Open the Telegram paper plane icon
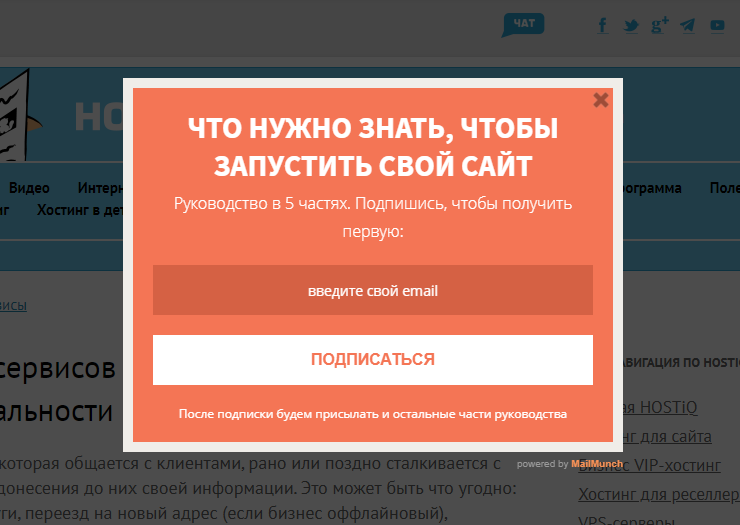This screenshot has height=525, width=740. tap(688, 25)
